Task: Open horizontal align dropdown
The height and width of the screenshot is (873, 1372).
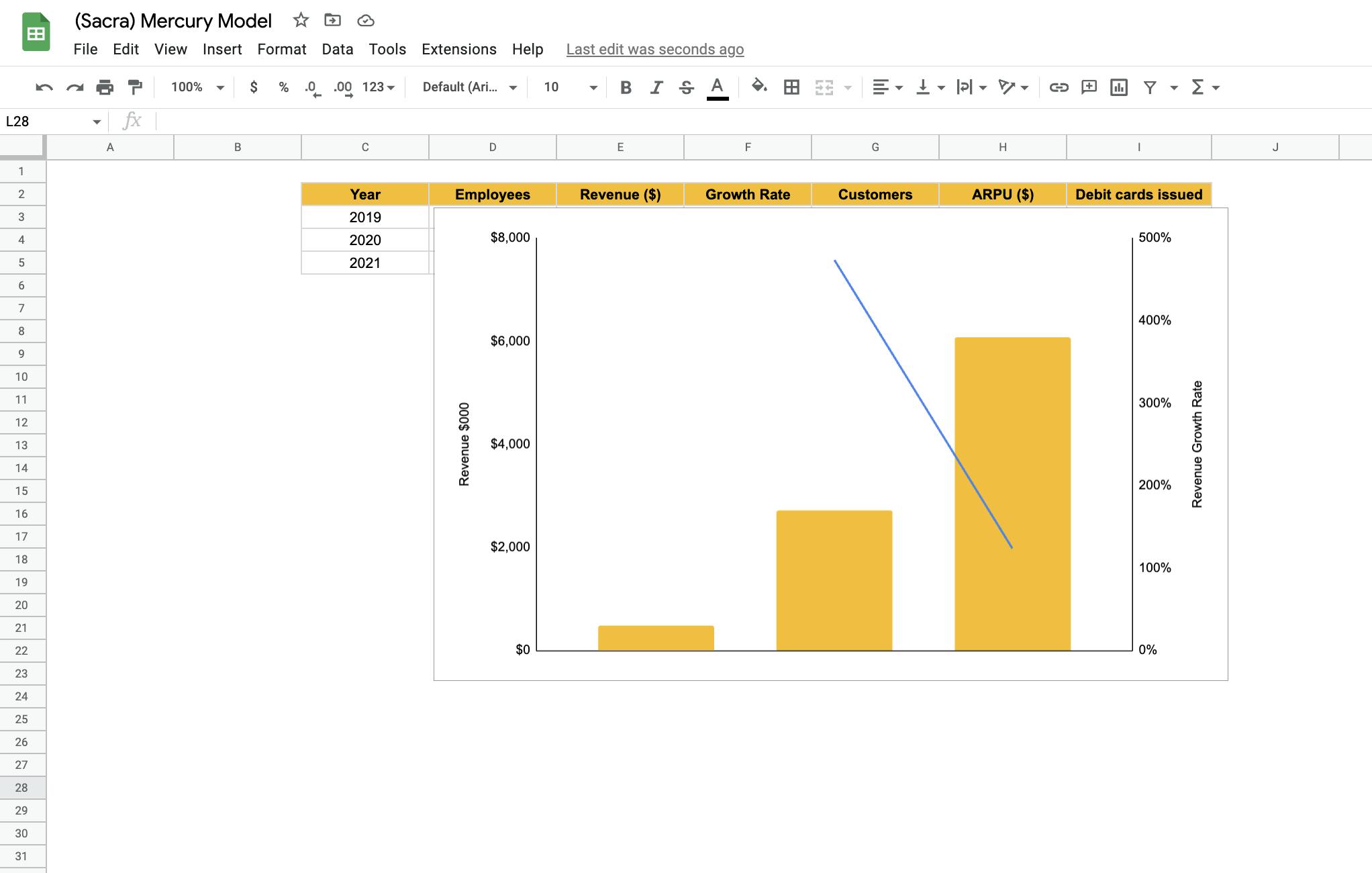Action: [x=887, y=87]
